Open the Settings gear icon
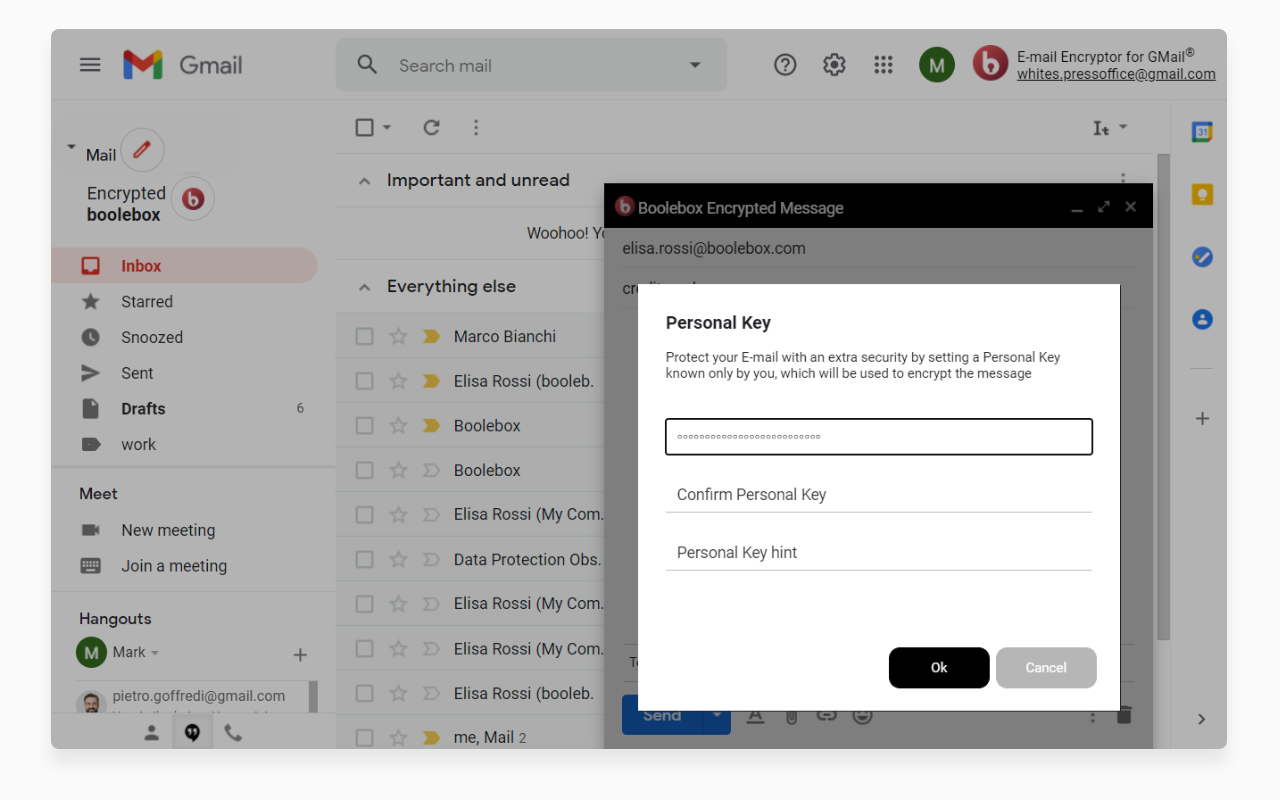Viewport: 1280px width, 800px height. pyautogui.click(x=834, y=65)
